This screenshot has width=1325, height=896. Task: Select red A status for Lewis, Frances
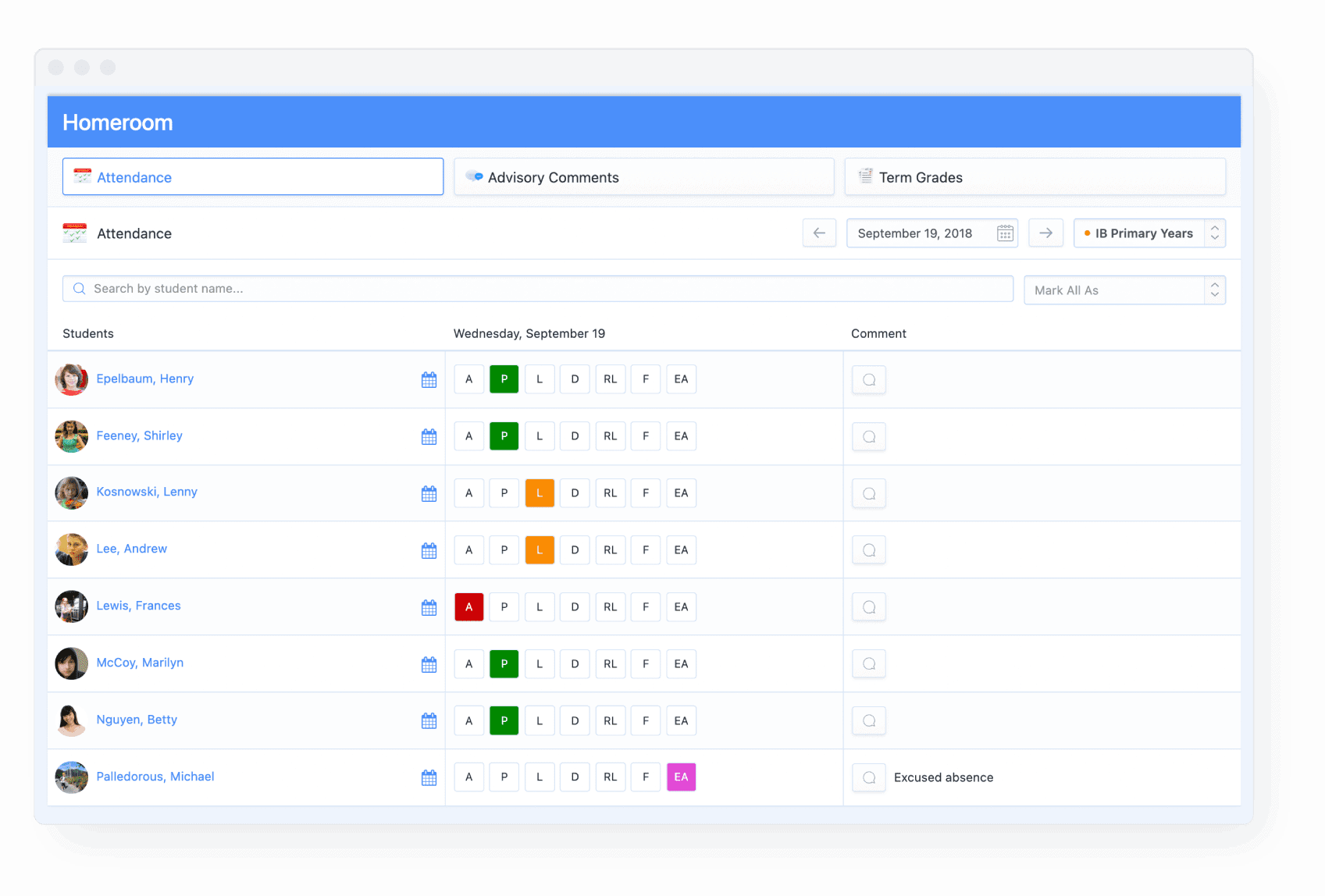click(469, 607)
